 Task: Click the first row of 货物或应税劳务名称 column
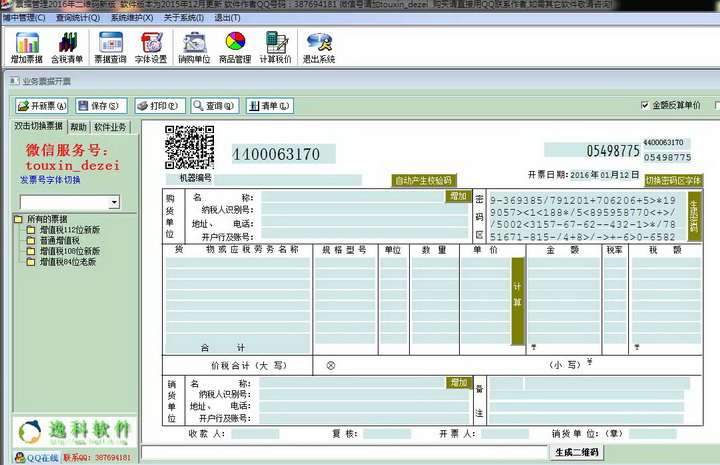pyautogui.click(x=237, y=263)
